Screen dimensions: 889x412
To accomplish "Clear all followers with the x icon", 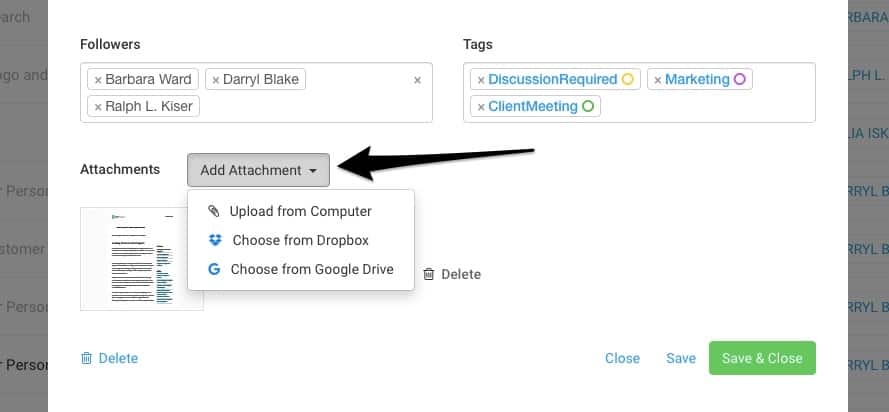I will coord(417,80).
